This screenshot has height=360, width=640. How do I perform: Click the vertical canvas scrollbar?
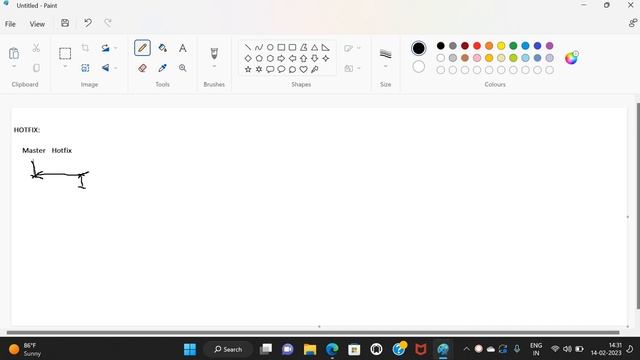638,206
